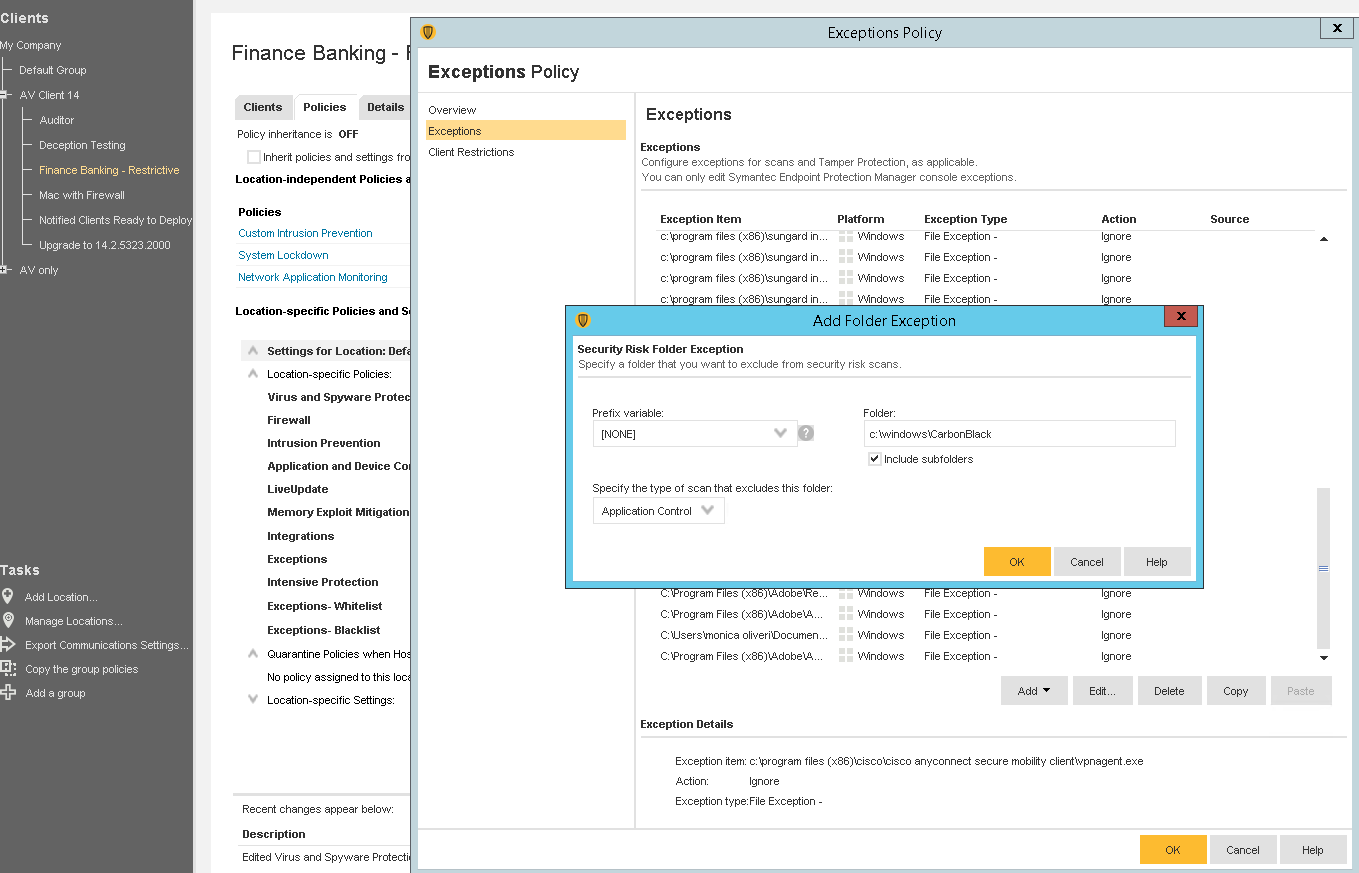Toggle the Include subfolders checkbox
This screenshot has width=1359, height=873.
coord(875,459)
